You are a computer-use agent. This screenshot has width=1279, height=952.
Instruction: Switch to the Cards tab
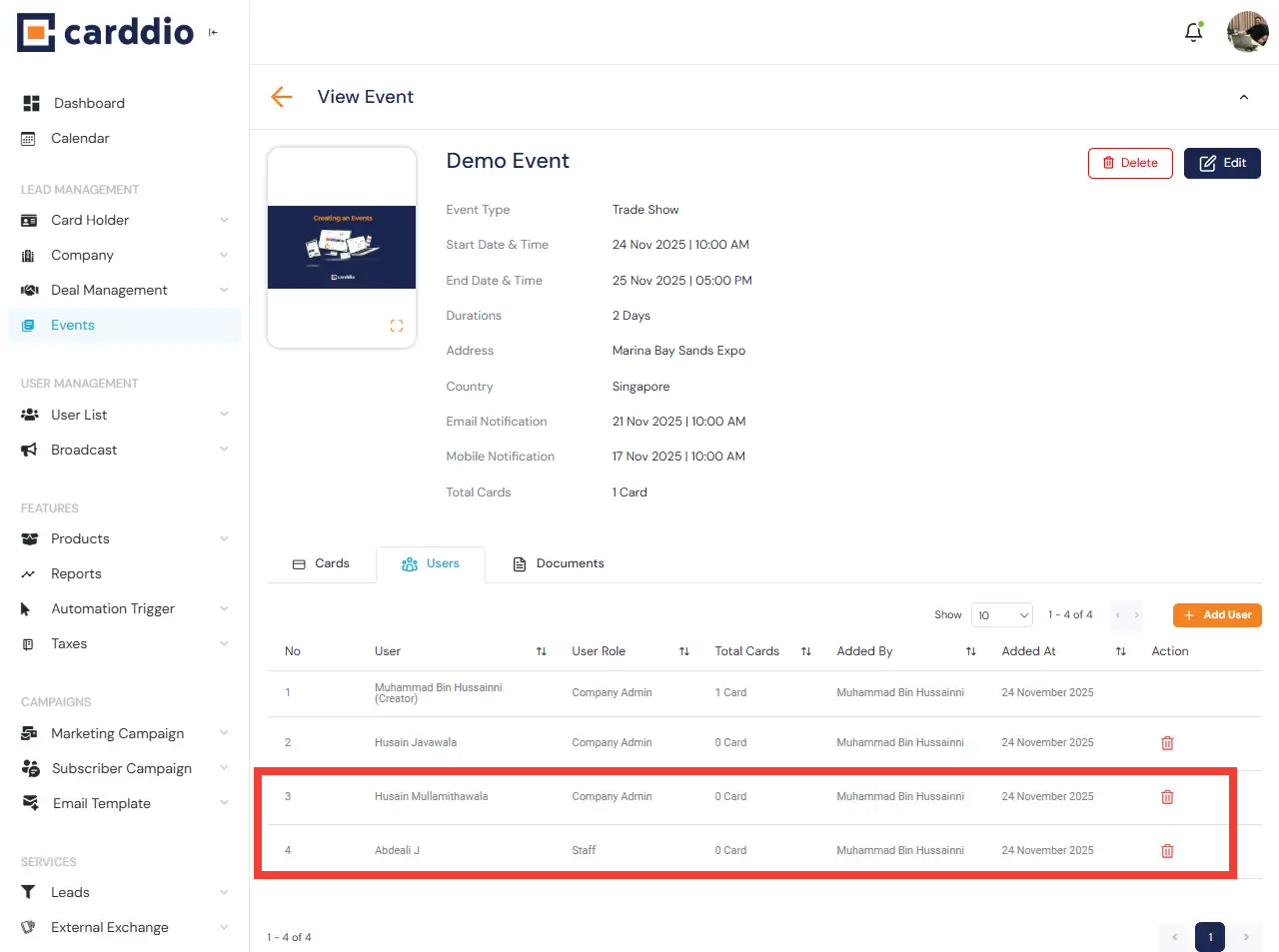click(x=321, y=563)
